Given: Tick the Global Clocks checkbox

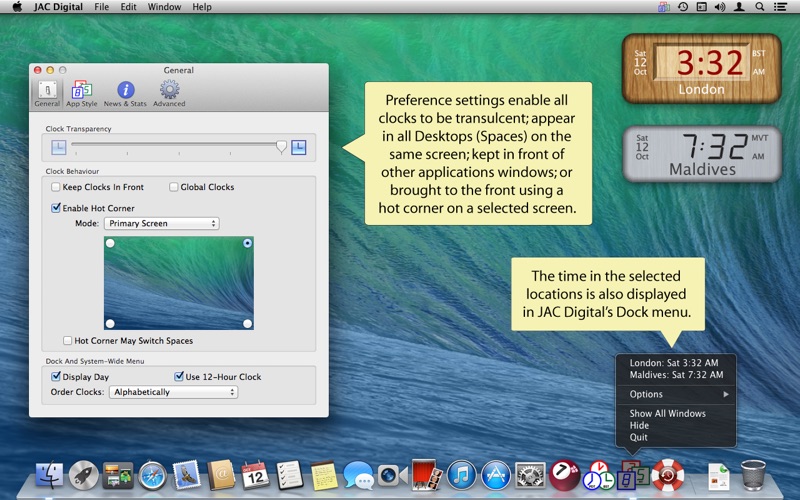Looking at the screenshot, I should point(173,187).
